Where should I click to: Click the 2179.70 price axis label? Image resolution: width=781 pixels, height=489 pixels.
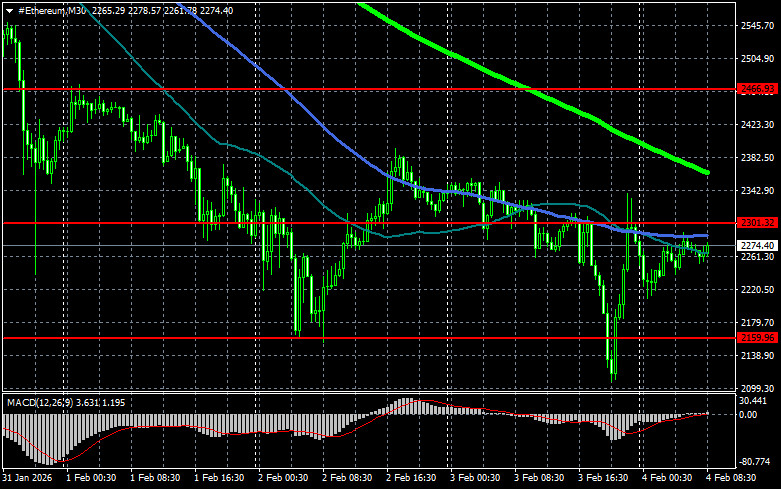758,323
